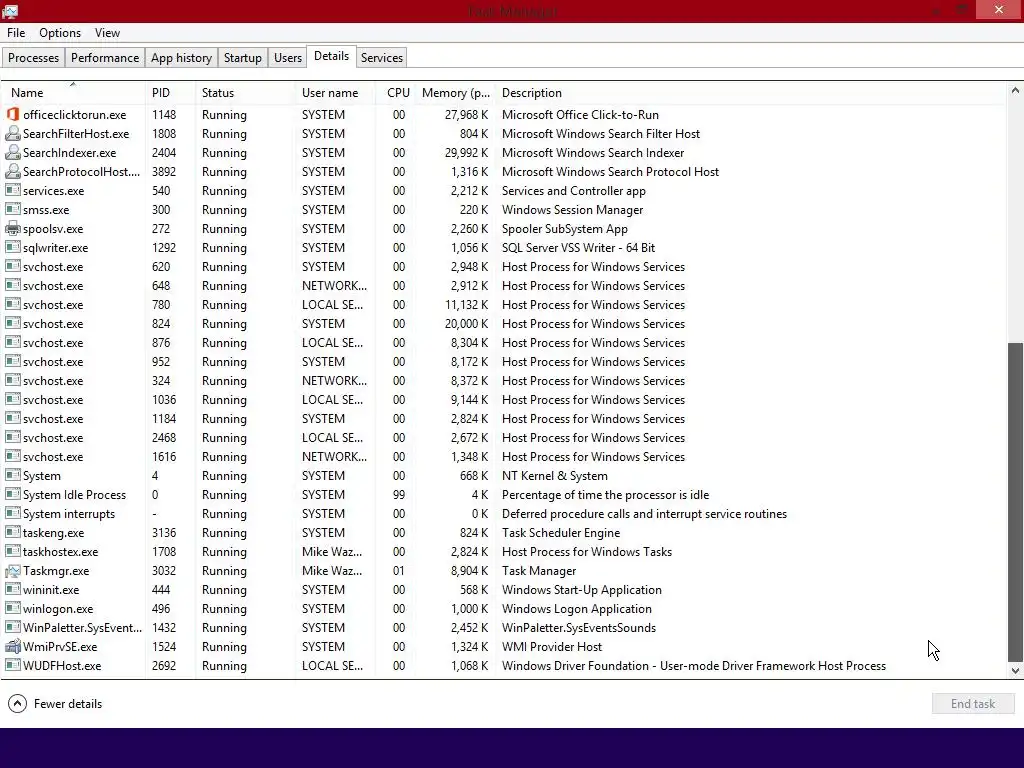Click the WinPaletter.SysEvent process icon
Viewport: 1024px width, 768px height.
[x=12, y=627]
